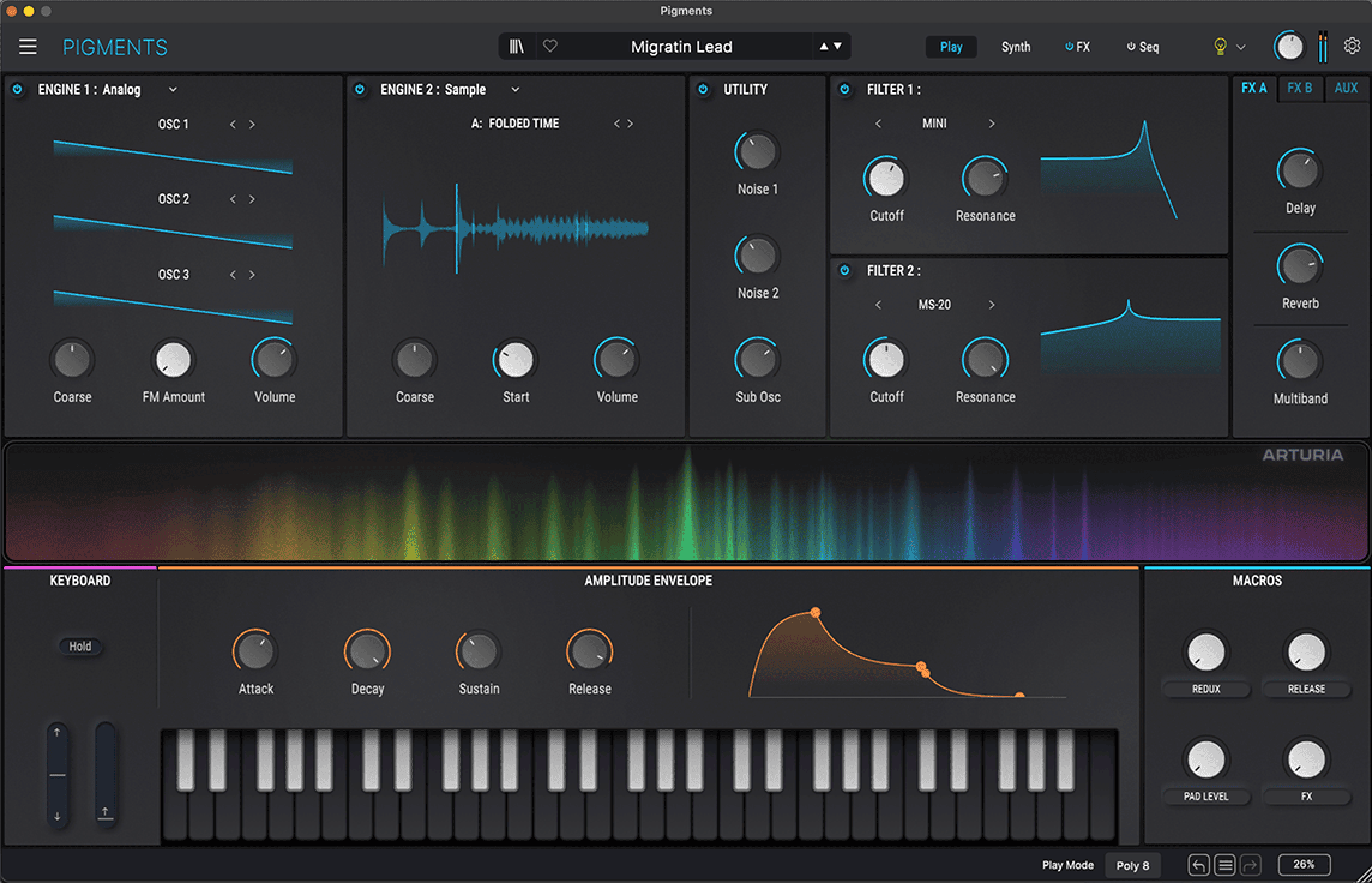Open Poly 8 play mode dropdown
Viewport: 1372px width, 883px height.
(x=1132, y=866)
